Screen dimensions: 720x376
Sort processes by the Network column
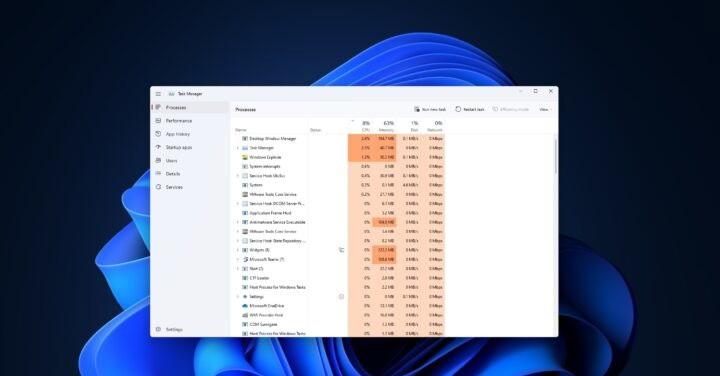coord(433,126)
